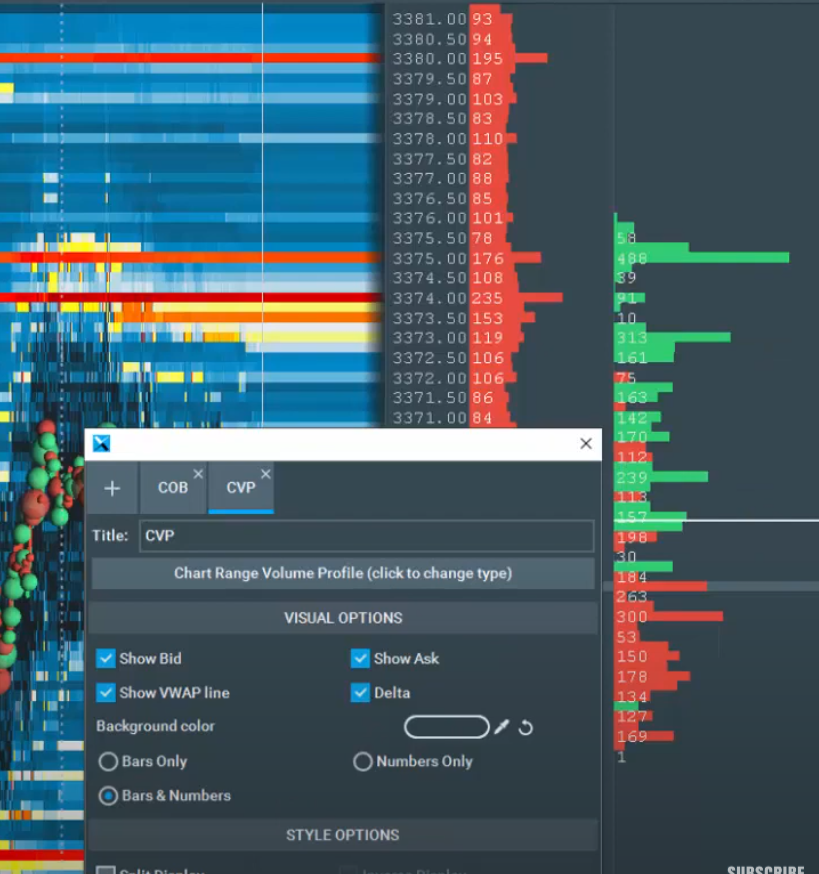Disable the Show Ask checkbox
819x874 pixels.
click(360, 658)
